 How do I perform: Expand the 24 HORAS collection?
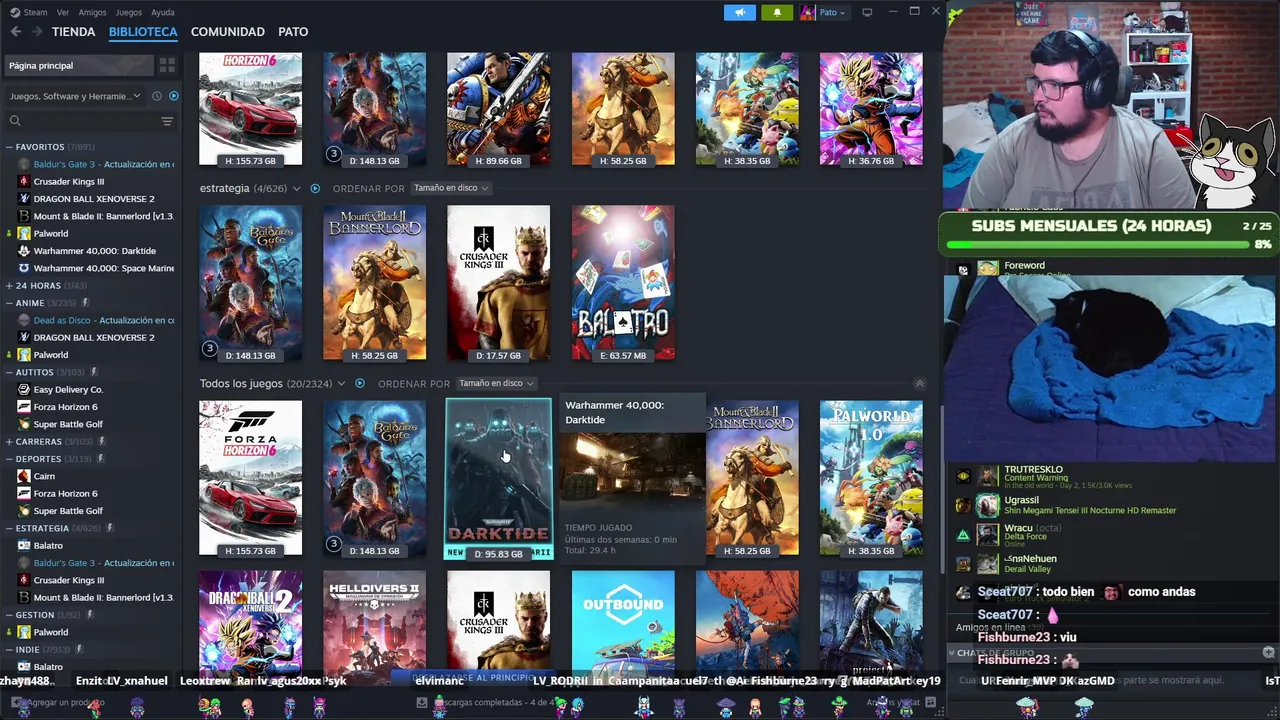coord(9,286)
